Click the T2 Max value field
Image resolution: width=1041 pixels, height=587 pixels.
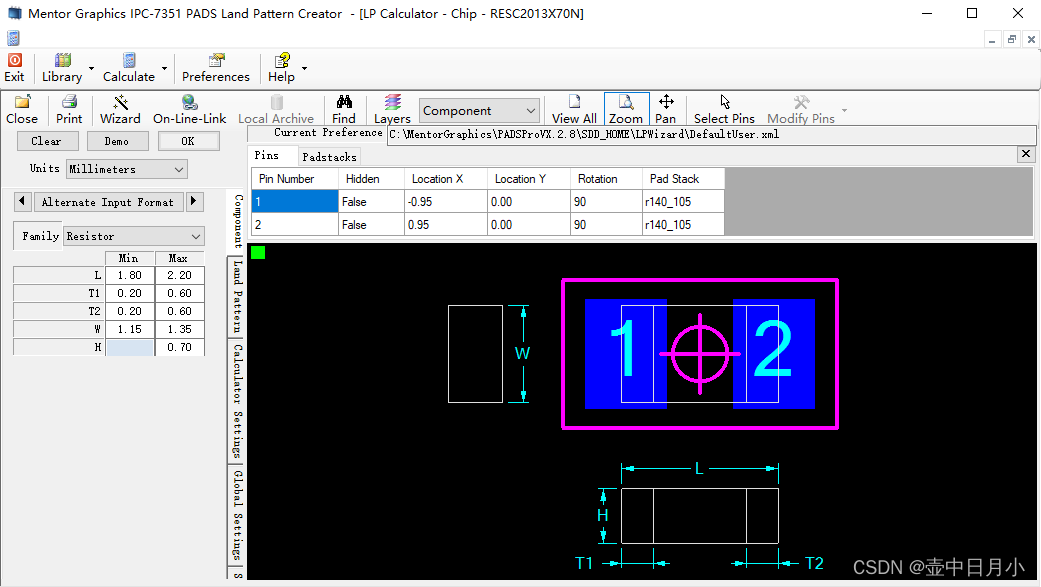179,311
